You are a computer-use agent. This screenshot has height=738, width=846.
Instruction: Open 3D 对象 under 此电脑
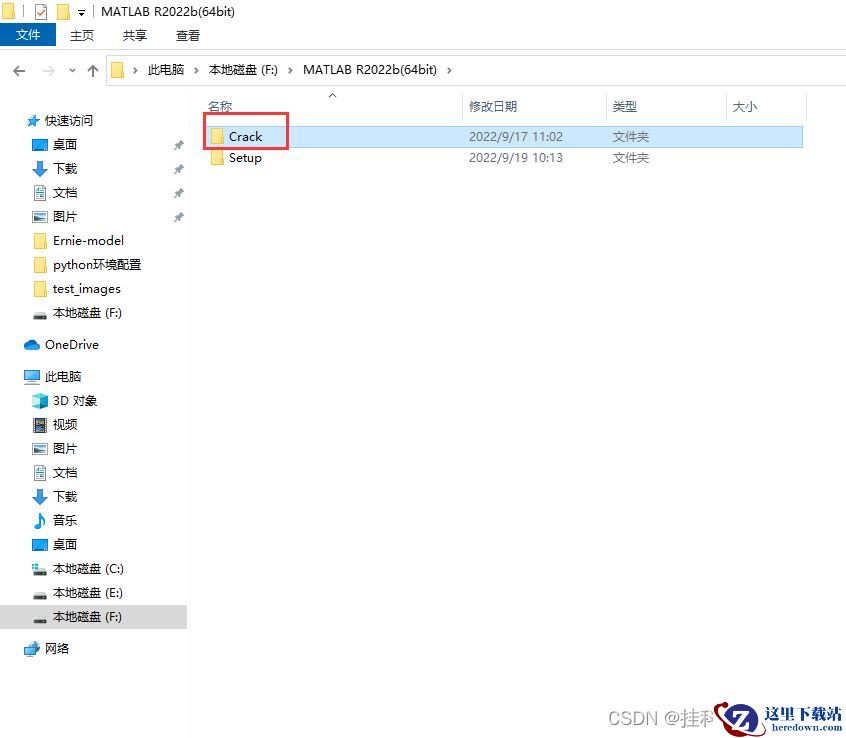coord(74,401)
